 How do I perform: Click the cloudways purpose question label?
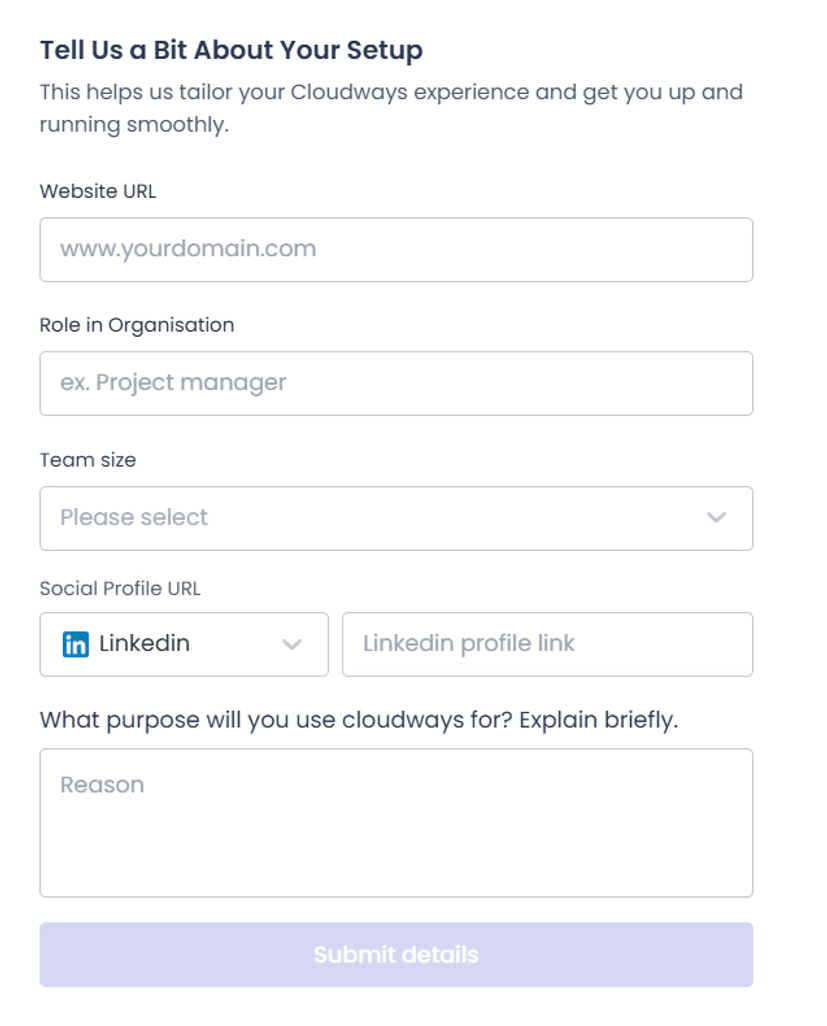(x=359, y=720)
